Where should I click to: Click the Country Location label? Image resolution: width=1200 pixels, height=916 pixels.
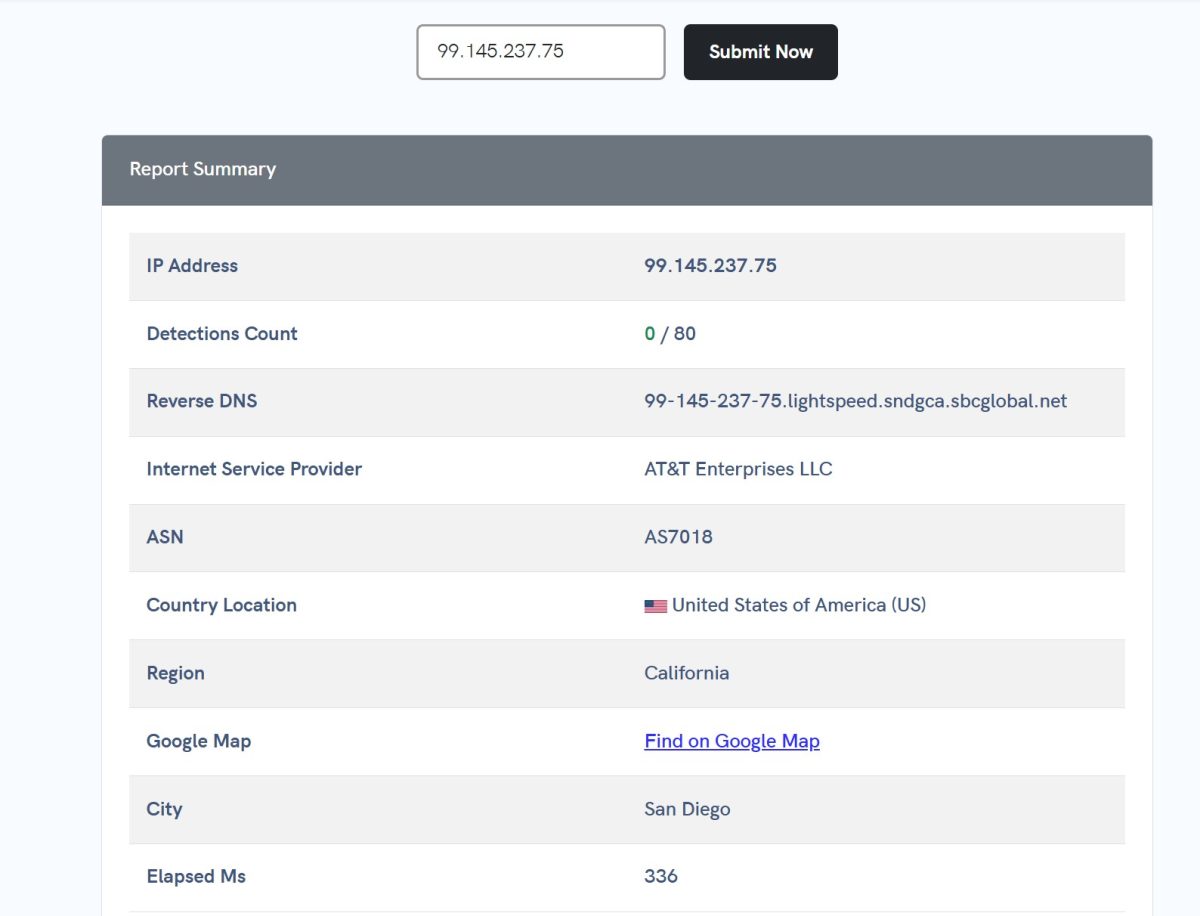[x=222, y=605]
